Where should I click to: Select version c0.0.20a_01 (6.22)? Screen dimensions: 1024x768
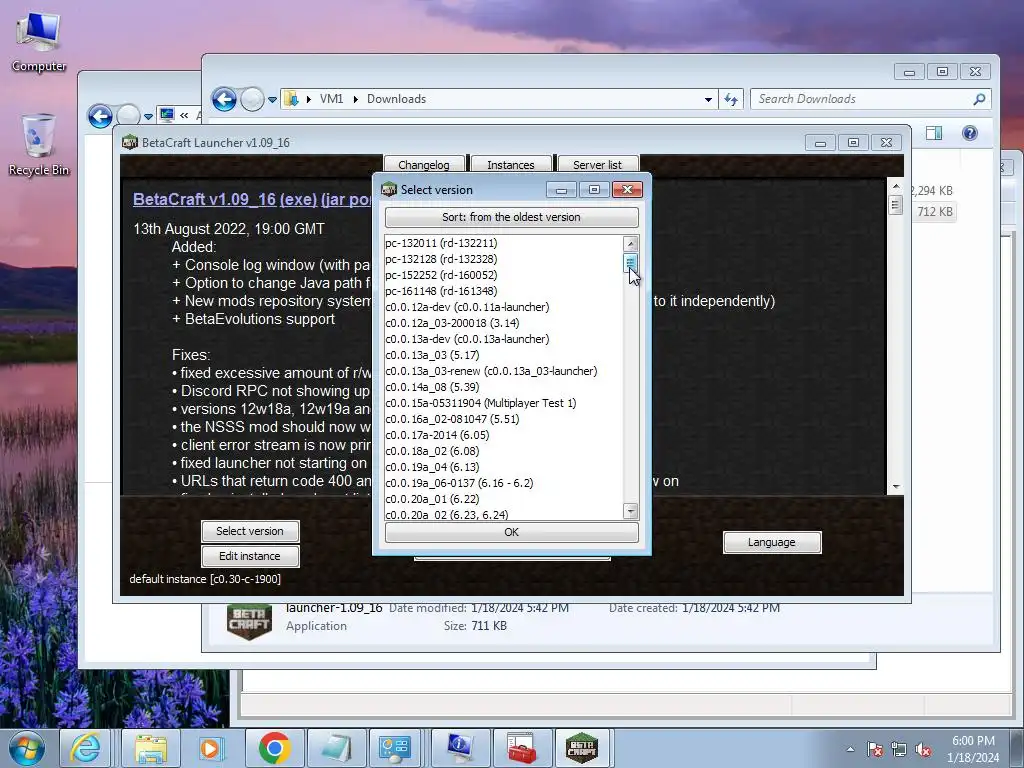(504, 499)
